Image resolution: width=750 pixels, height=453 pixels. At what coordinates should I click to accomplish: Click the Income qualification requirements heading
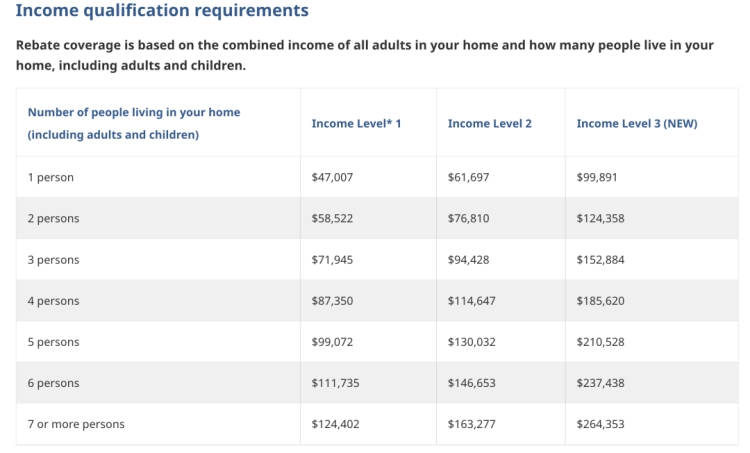(x=162, y=11)
